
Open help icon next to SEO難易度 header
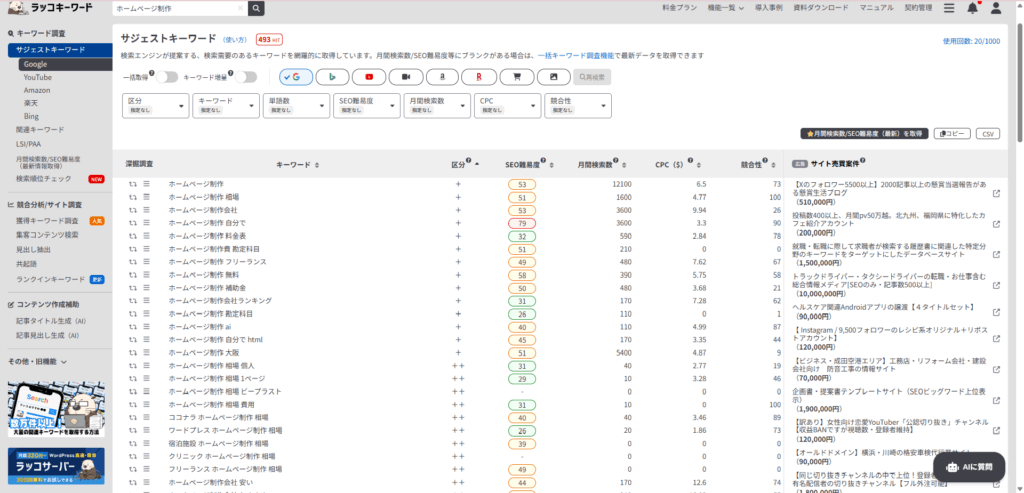pyautogui.click(x=543, y=161)
